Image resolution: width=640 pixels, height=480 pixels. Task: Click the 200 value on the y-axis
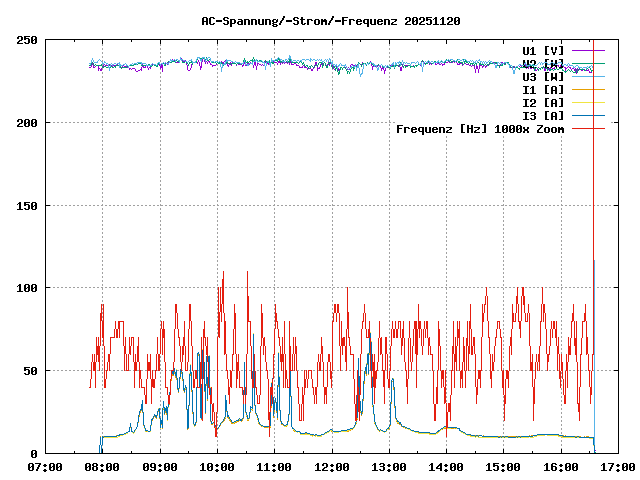point(27,123)
